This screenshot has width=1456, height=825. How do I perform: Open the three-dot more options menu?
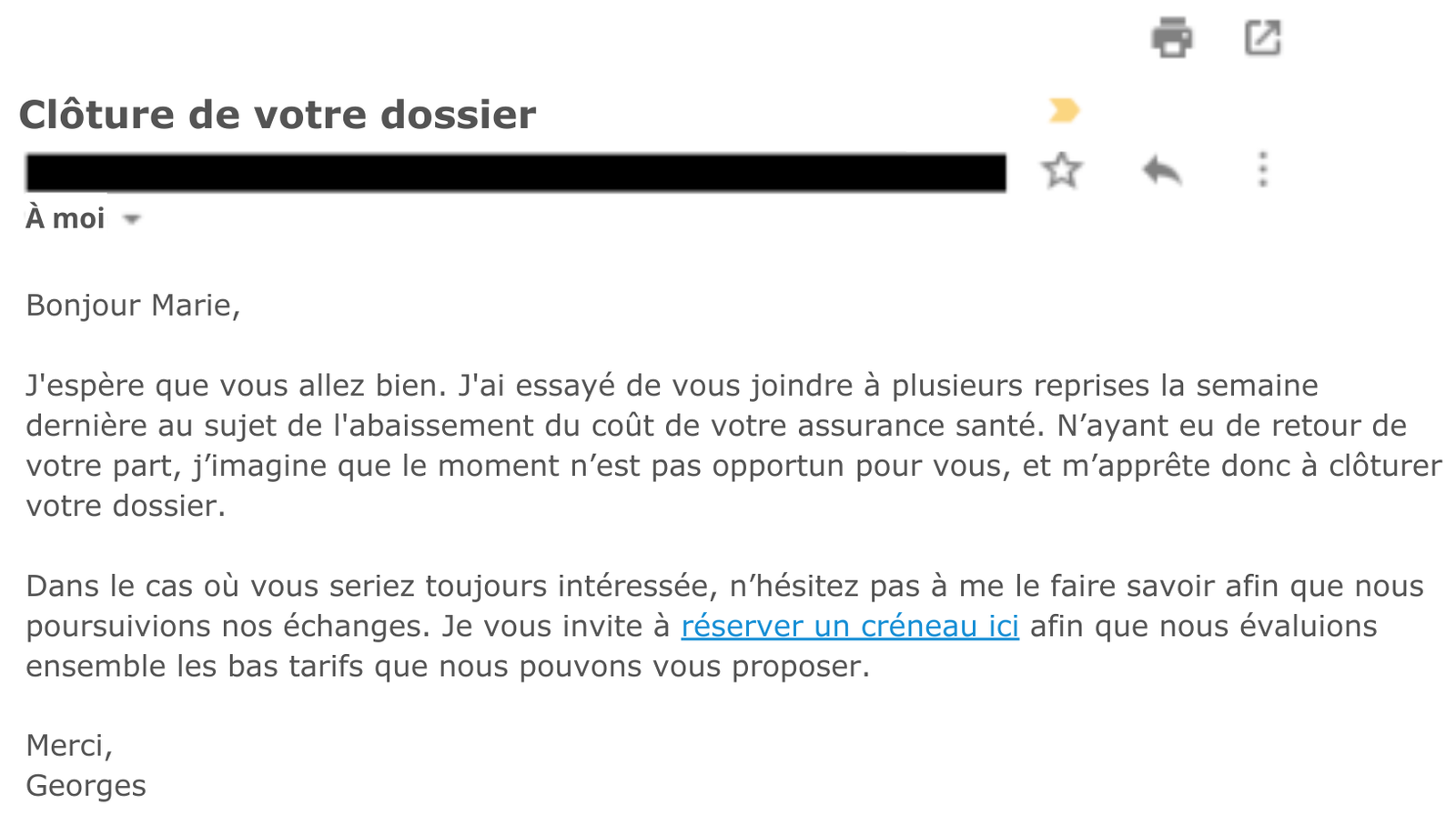coord(1262,170)
